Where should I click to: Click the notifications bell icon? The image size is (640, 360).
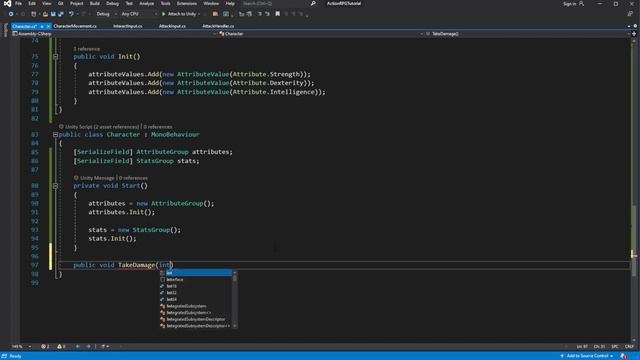624,356
